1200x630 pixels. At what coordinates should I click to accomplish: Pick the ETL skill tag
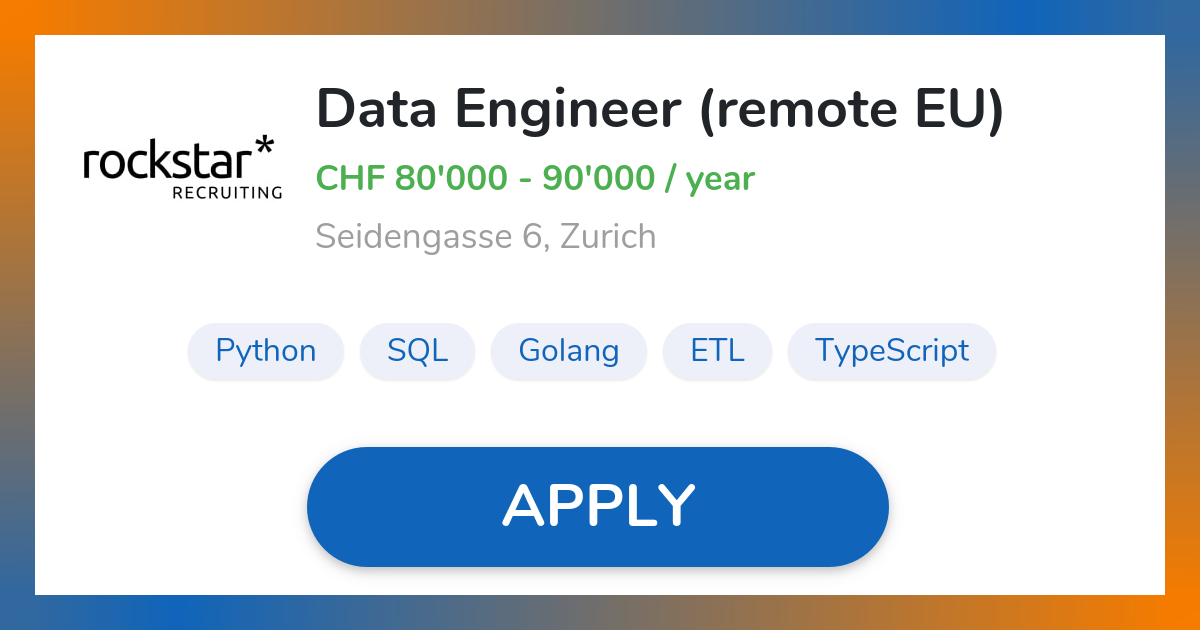tap(717, 351)
